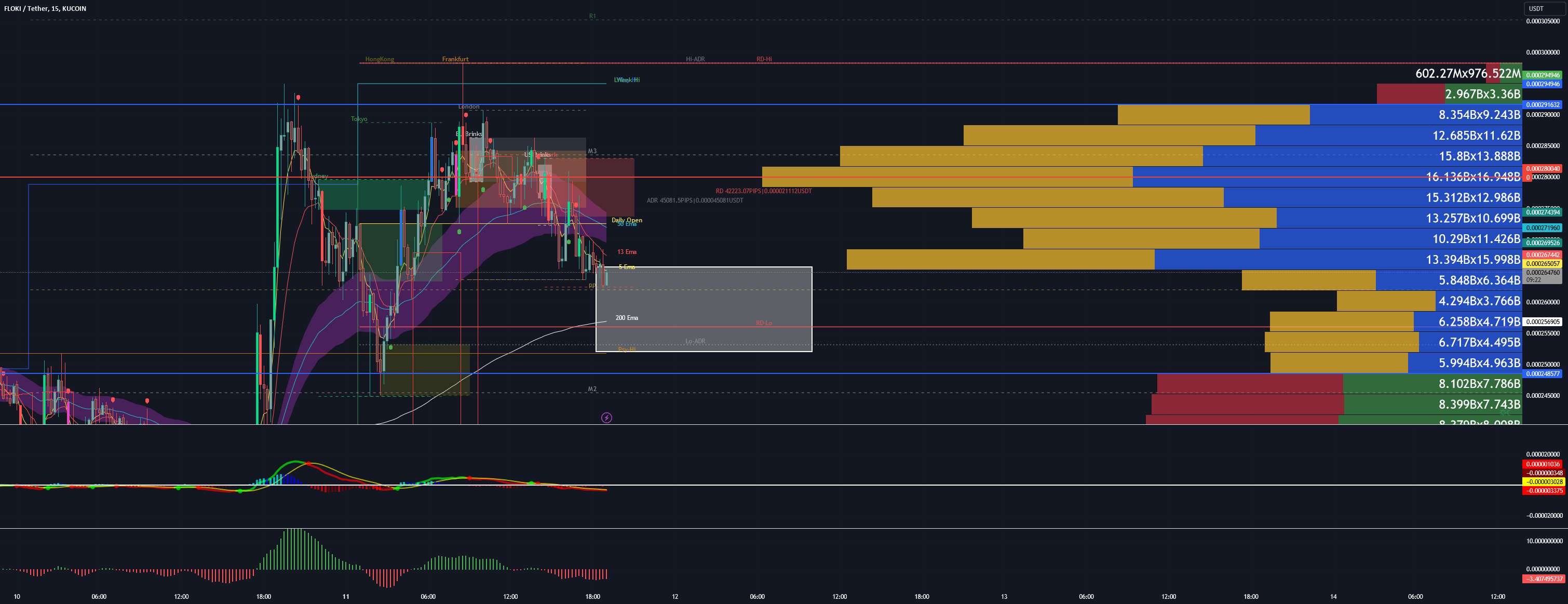Click the 200 Ema line label
This screenshot has width=1568, height=604.
(x=627, y=318)
